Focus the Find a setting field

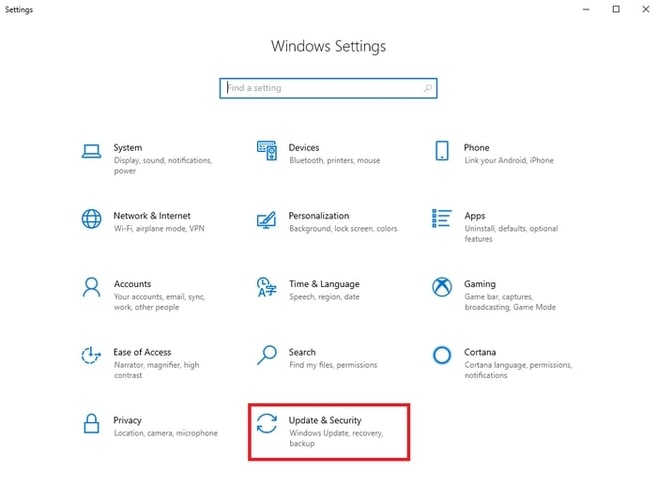click(328, 88)
